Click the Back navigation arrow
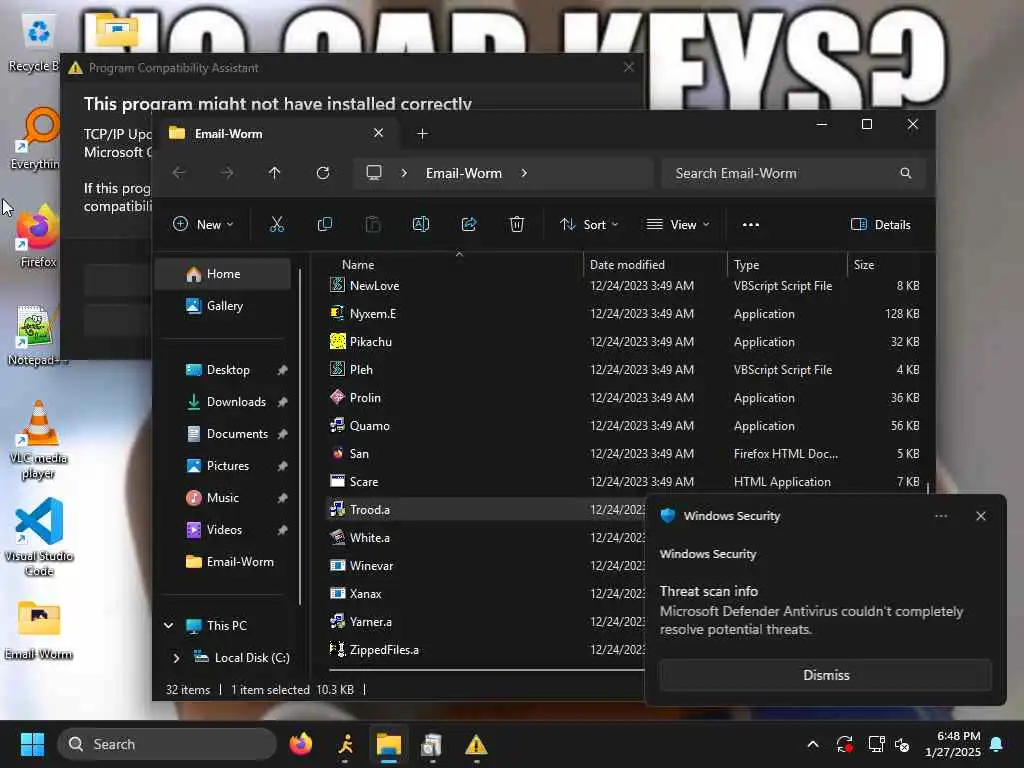Image resolution: width=1024 pixels, height=768 pixels. 178,173
